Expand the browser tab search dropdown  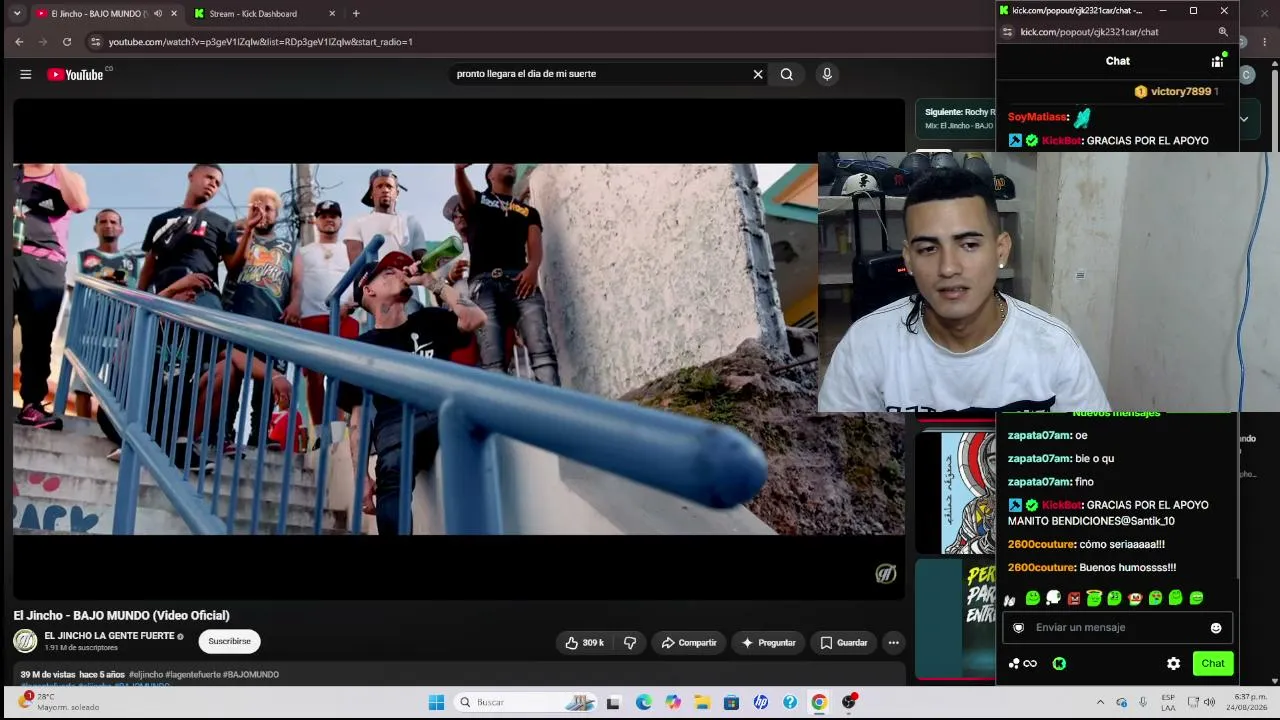16,14
